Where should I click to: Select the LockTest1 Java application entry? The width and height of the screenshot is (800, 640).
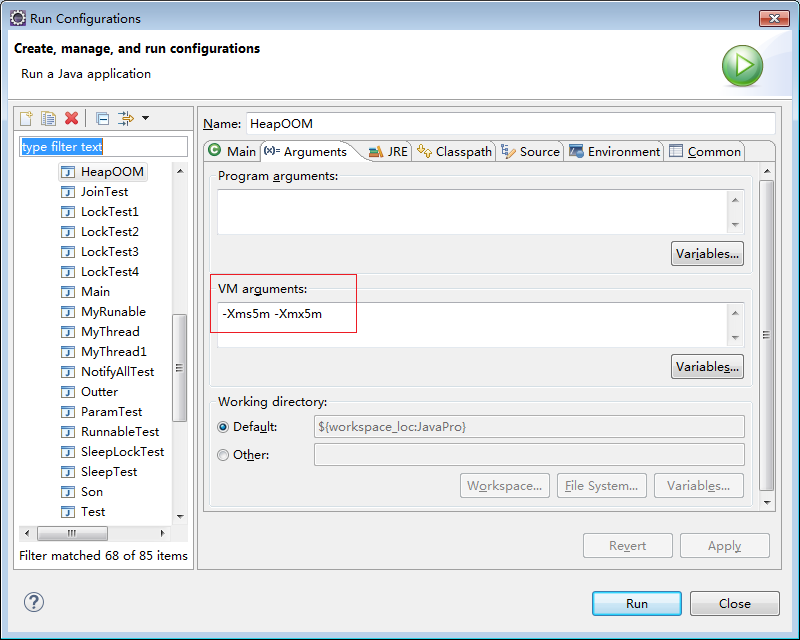coord(109,212)
